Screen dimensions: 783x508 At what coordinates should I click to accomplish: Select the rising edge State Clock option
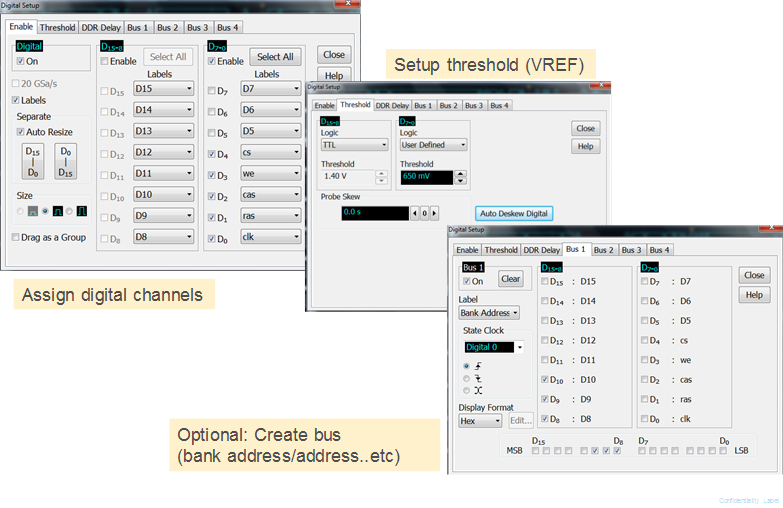(x=466, y=366)
